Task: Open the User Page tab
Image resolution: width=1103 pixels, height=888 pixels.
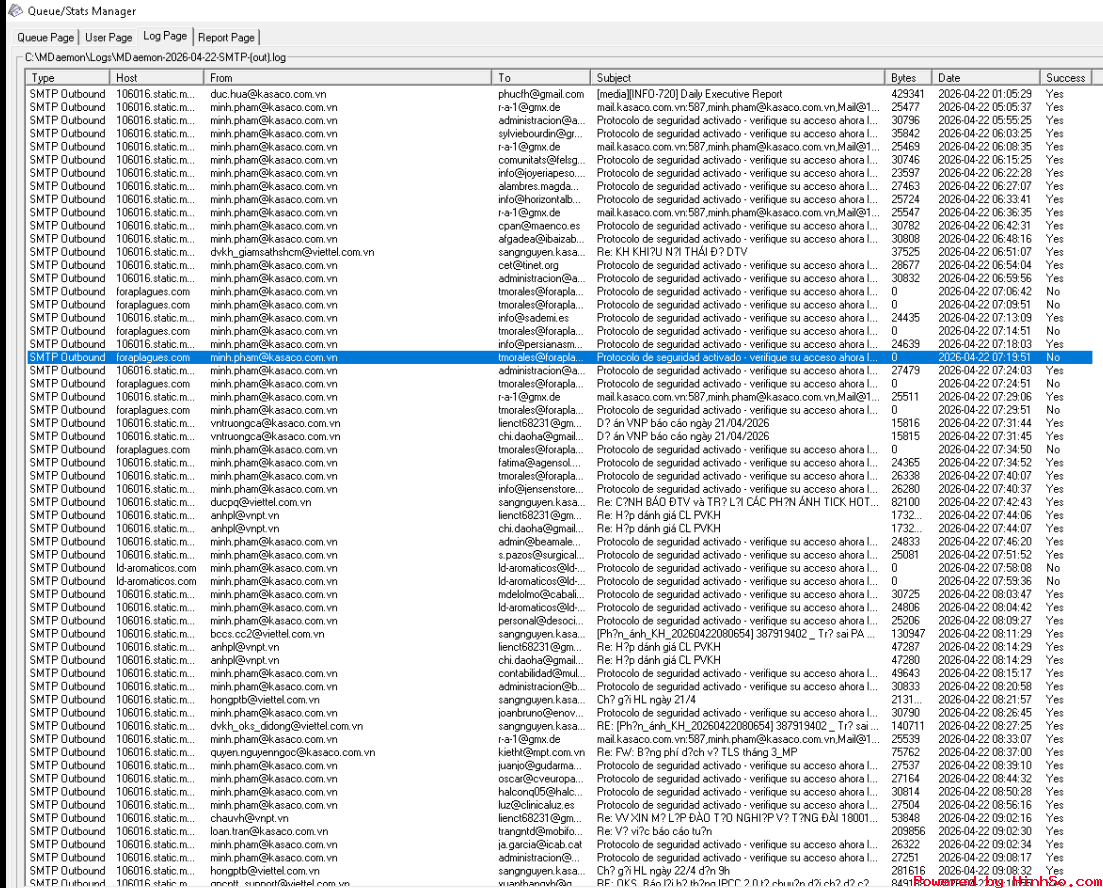Action: tap(108, 37)
